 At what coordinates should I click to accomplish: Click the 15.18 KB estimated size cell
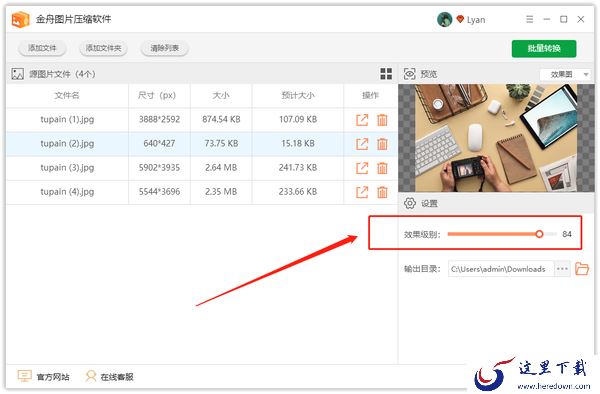tap(298, 143)
